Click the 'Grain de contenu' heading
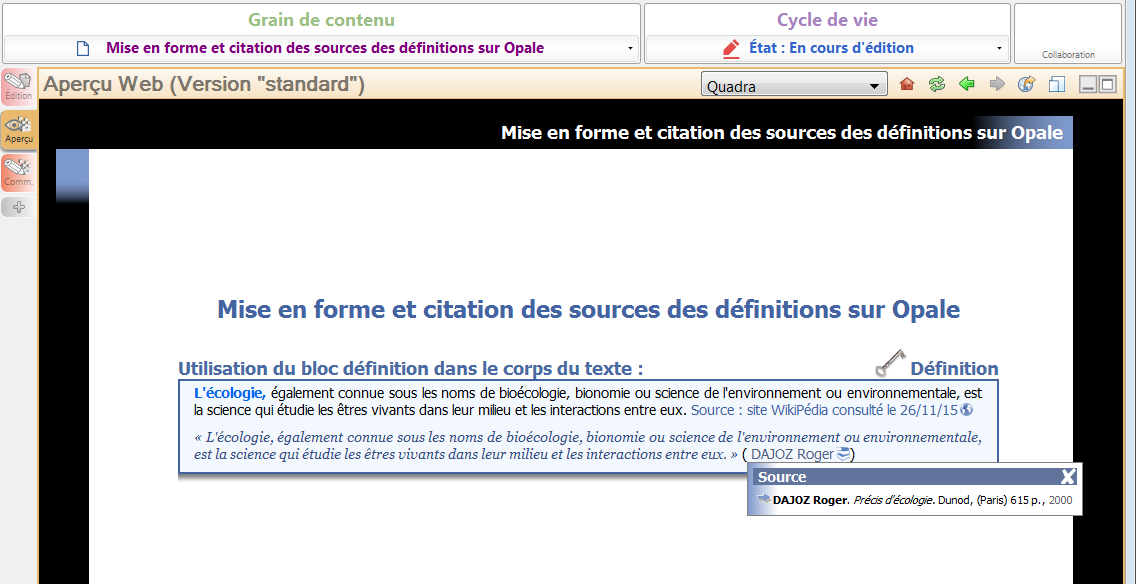This screenshot has width=1136, height=584. (322, 20)
